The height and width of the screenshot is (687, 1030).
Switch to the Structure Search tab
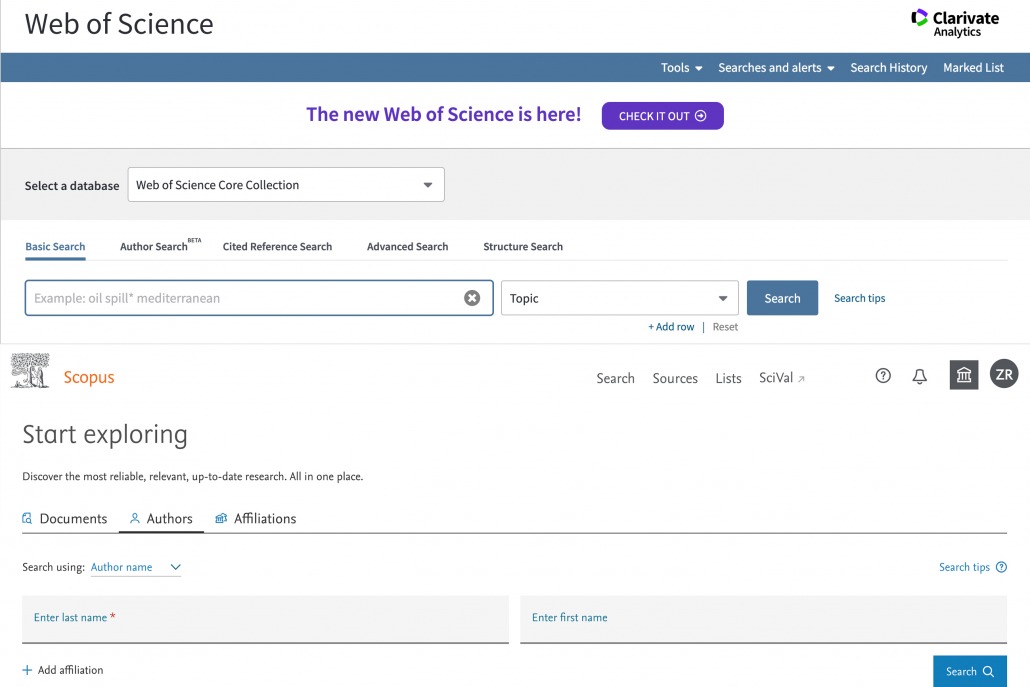pyautogui.click(x=523, y=247)
